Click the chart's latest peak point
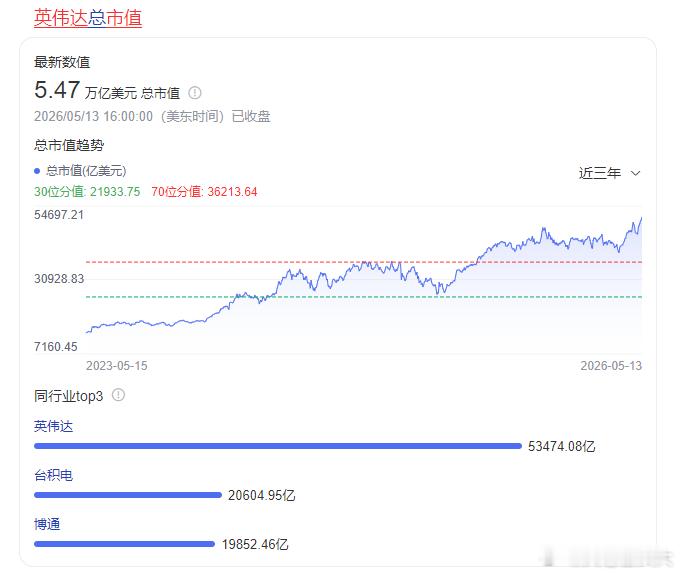Image resolution: width=680 pixels, height=574 pixels. pos(641,218)
